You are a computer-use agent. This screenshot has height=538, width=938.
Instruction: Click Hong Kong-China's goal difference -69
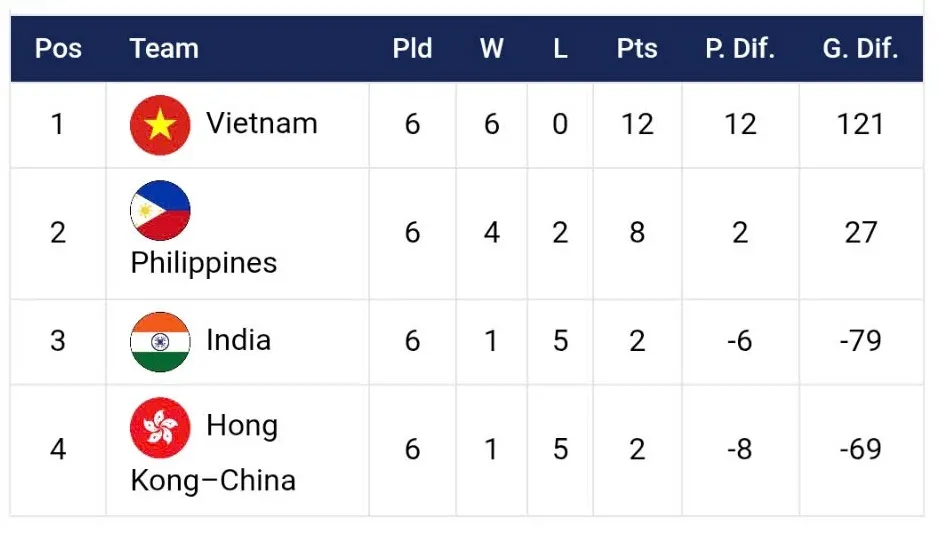tap(860, 449)
